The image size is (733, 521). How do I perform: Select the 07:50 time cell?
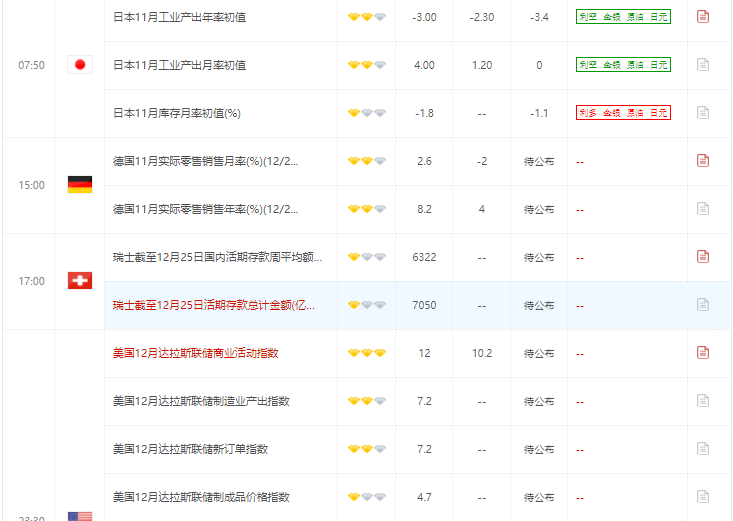coord(31,65)
